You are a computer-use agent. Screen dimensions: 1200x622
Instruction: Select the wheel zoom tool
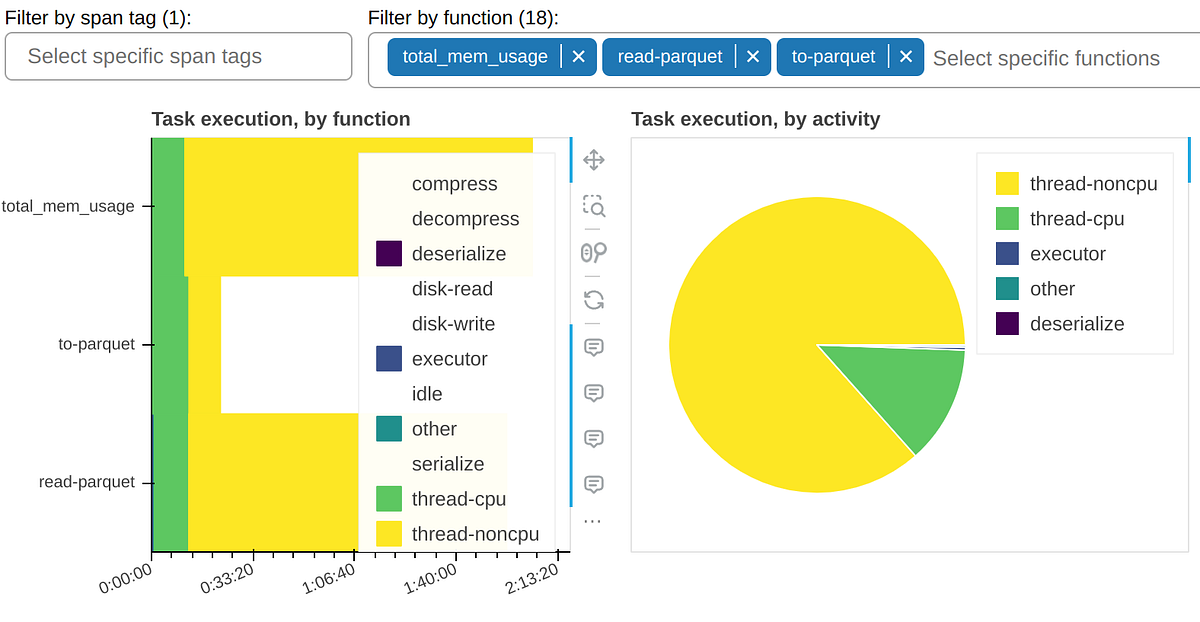(594, 253)
